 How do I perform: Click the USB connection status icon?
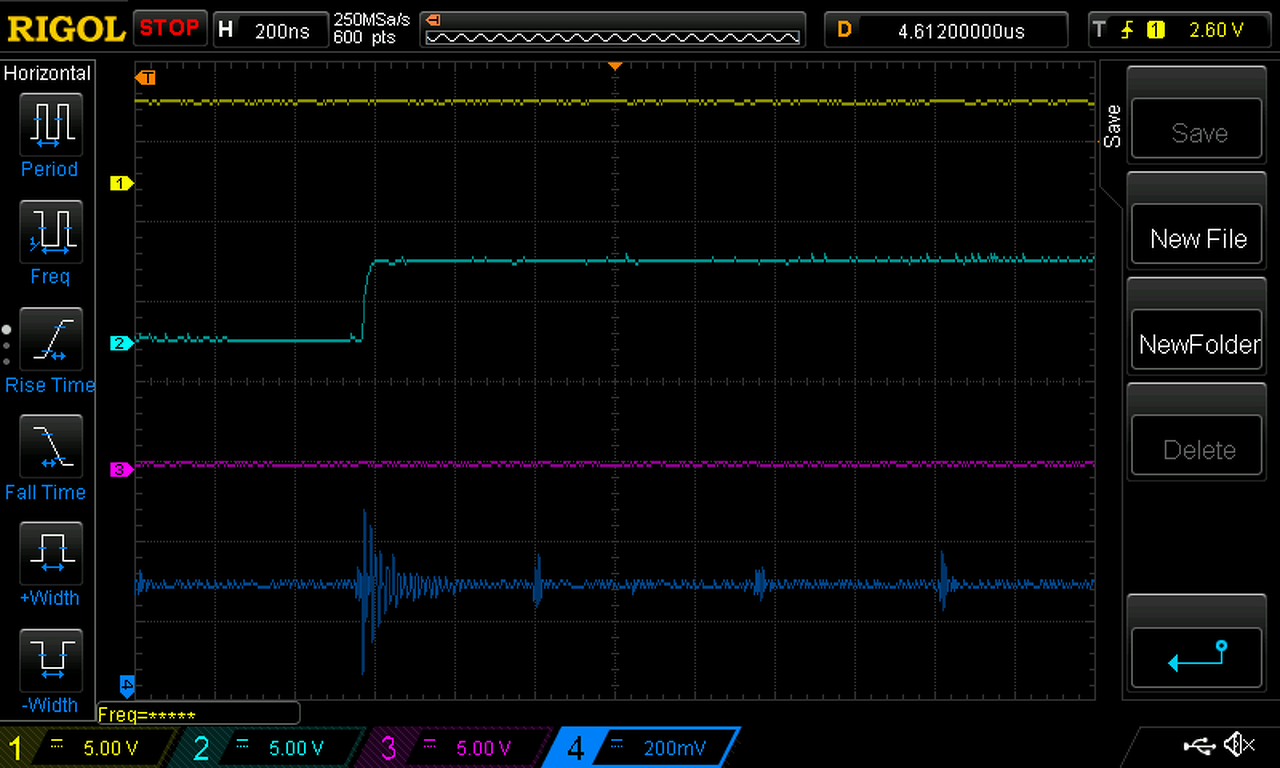pyautogui.click(x=1199, y=745)
